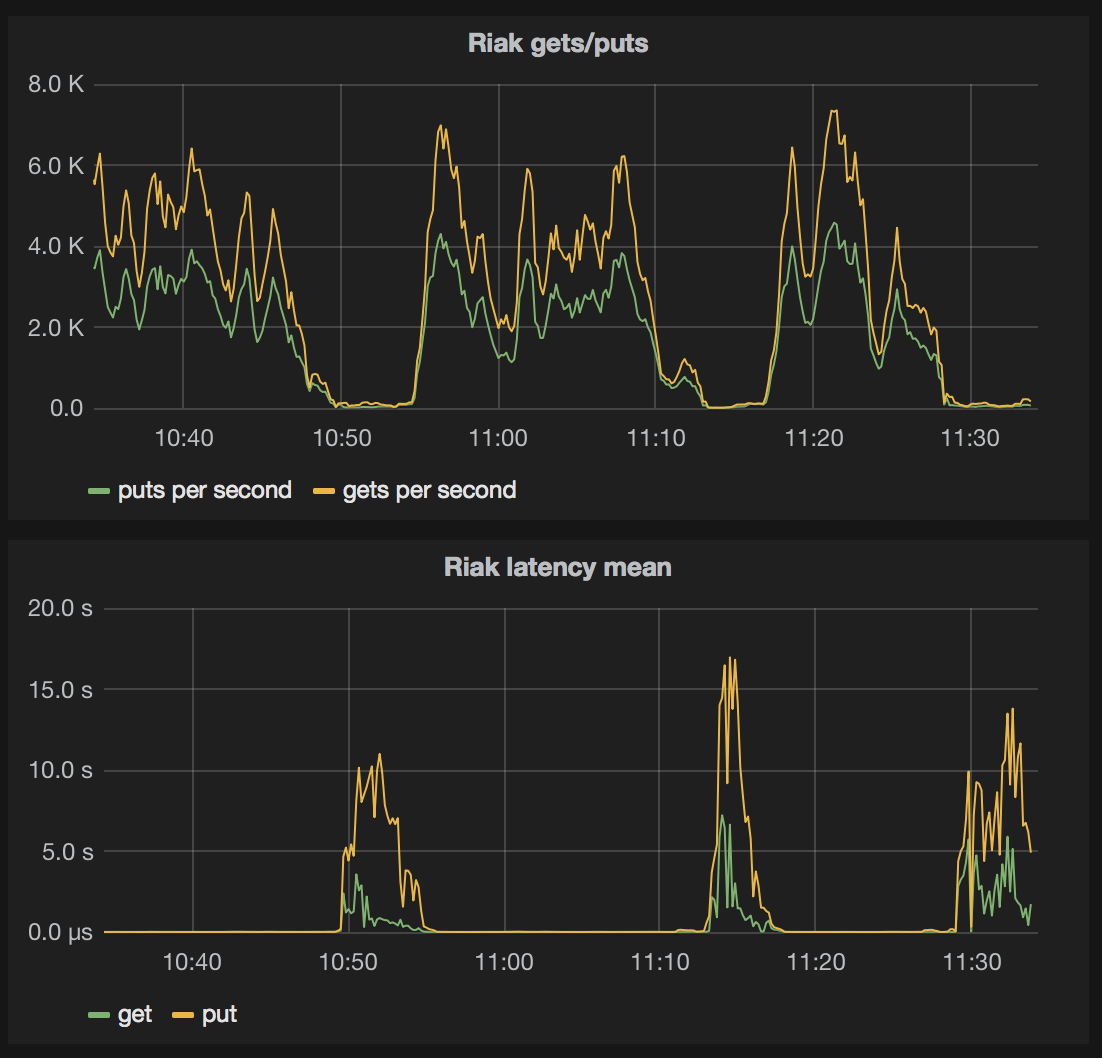
Task: Click the 8.0 K y-axis label
Action: [x=56, y=84]
